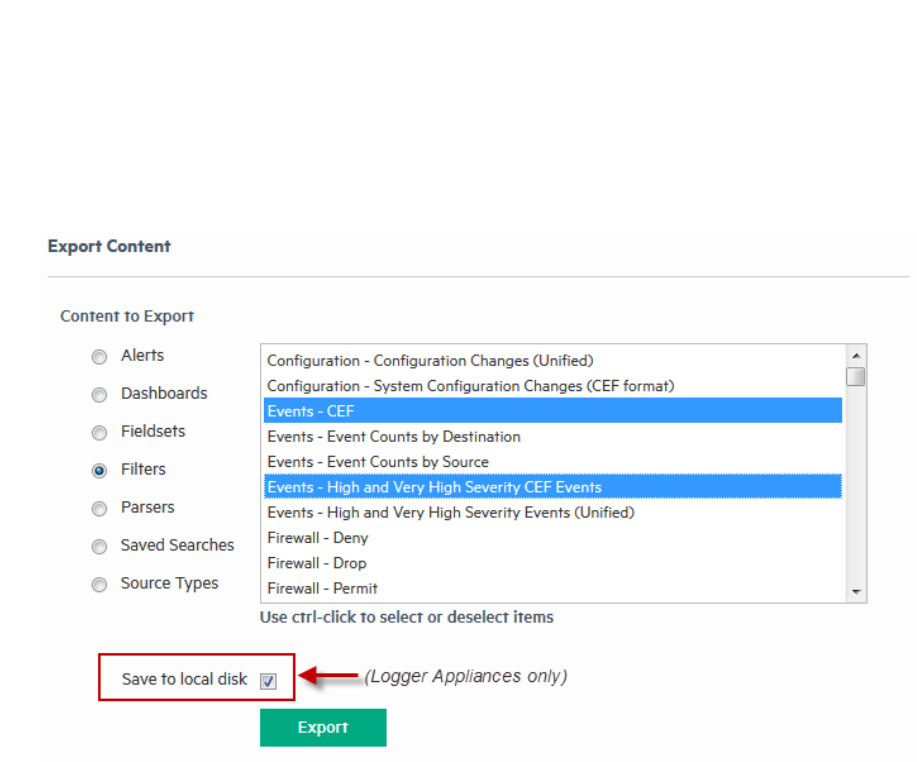The height and width of the screenshot is (762, 917).
Task: Select the Parsers radio option
Action: point(99,509)
